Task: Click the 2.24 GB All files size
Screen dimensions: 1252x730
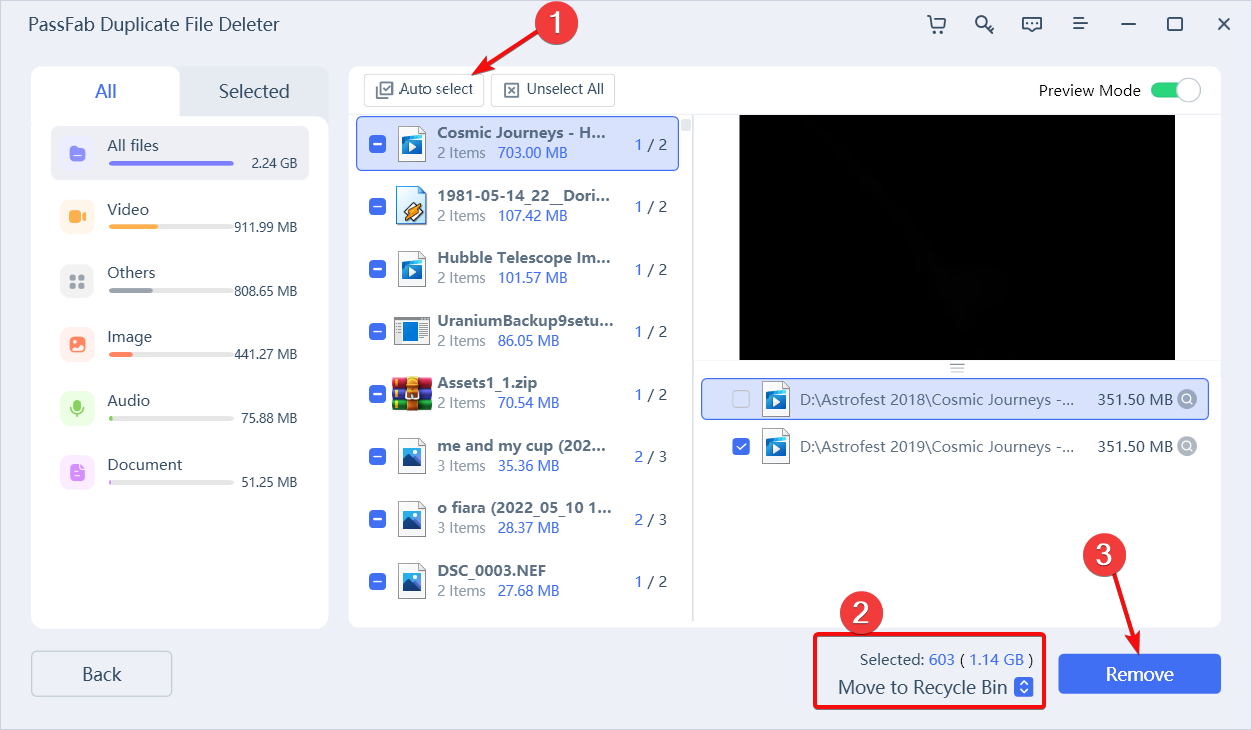Action: coord(274,163)
